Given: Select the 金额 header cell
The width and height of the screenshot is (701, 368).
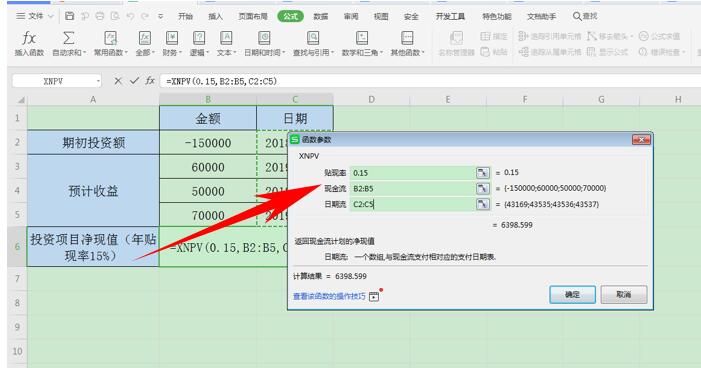Looking at the screenshot, I should pos(208,118).
